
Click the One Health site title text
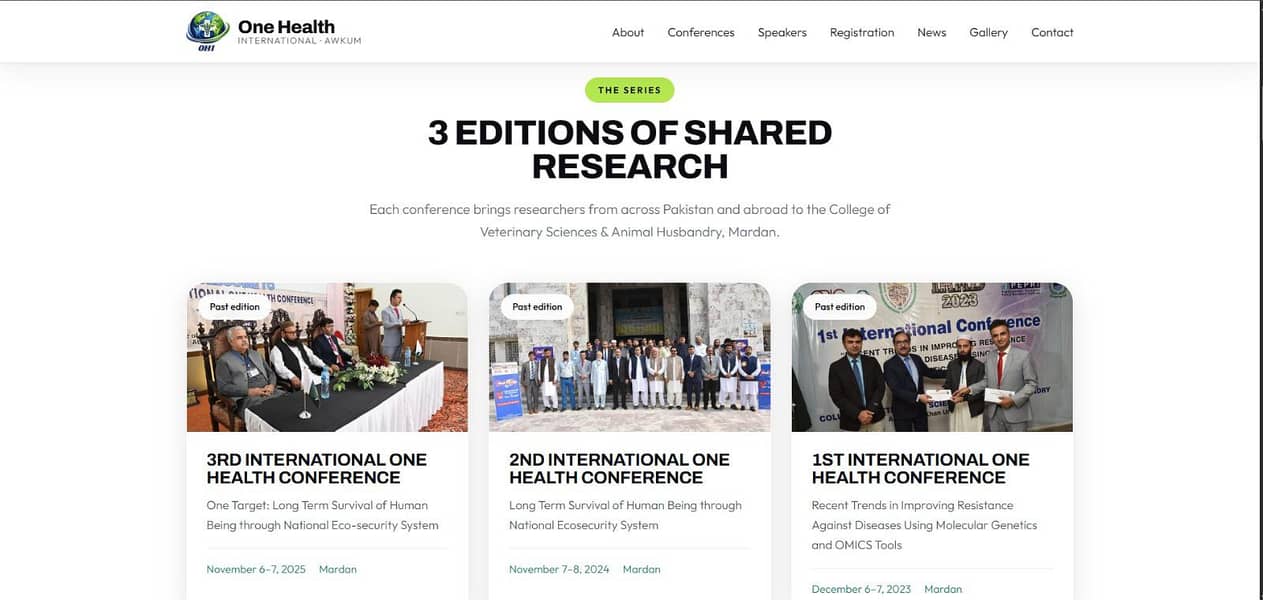click(x=286, y=26)
